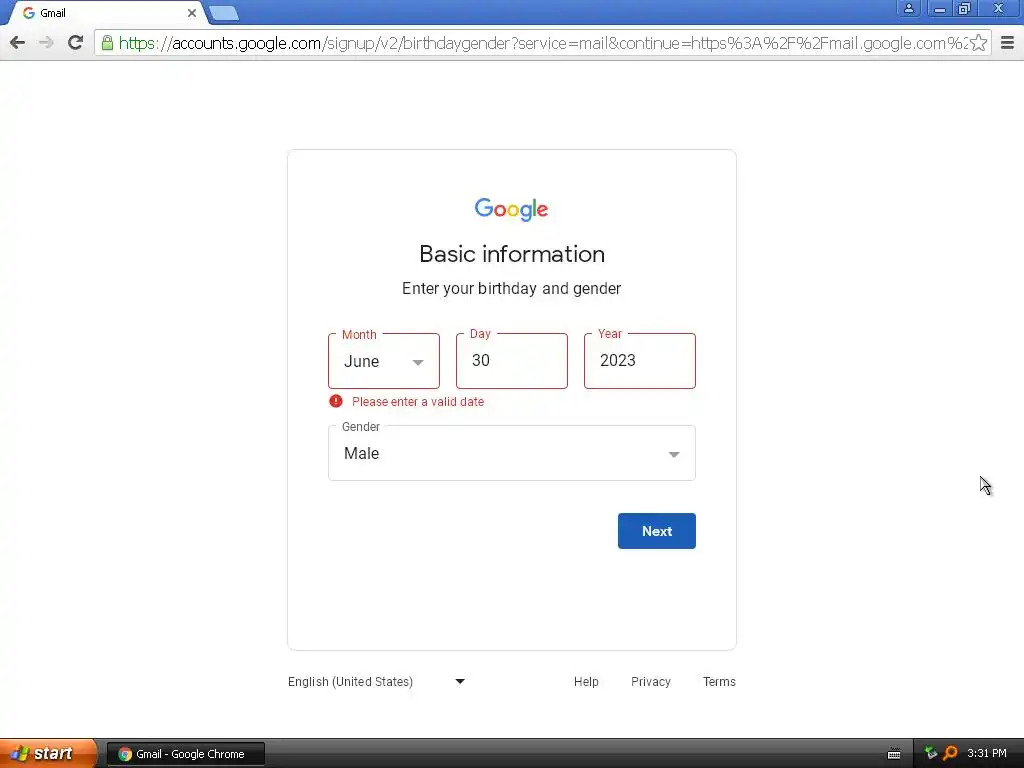Click the Chrome user profile icon
Viewport: 1024px width, 768px height.
908,8
